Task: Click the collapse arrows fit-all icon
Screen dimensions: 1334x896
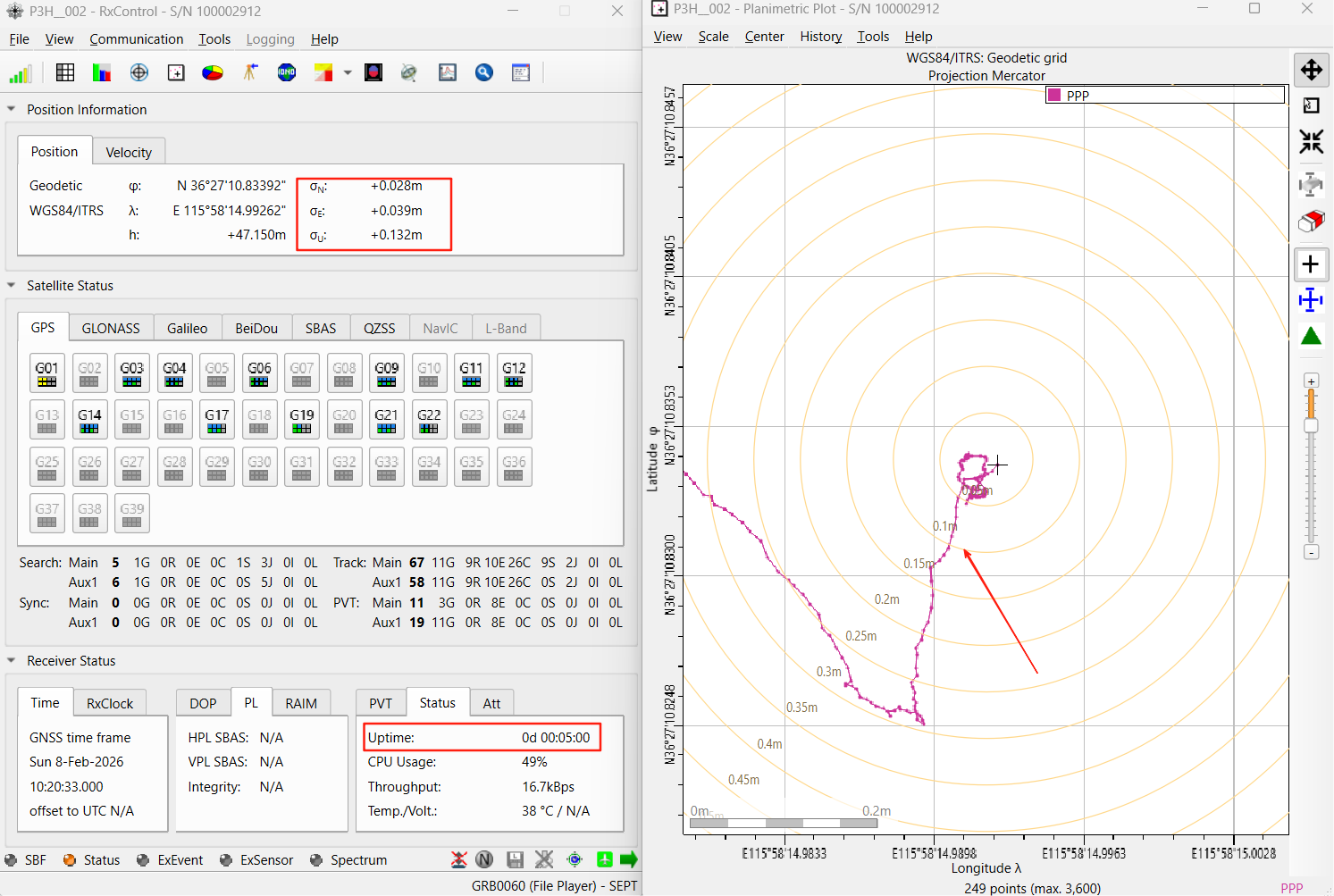Action: tap(1311, 141)
